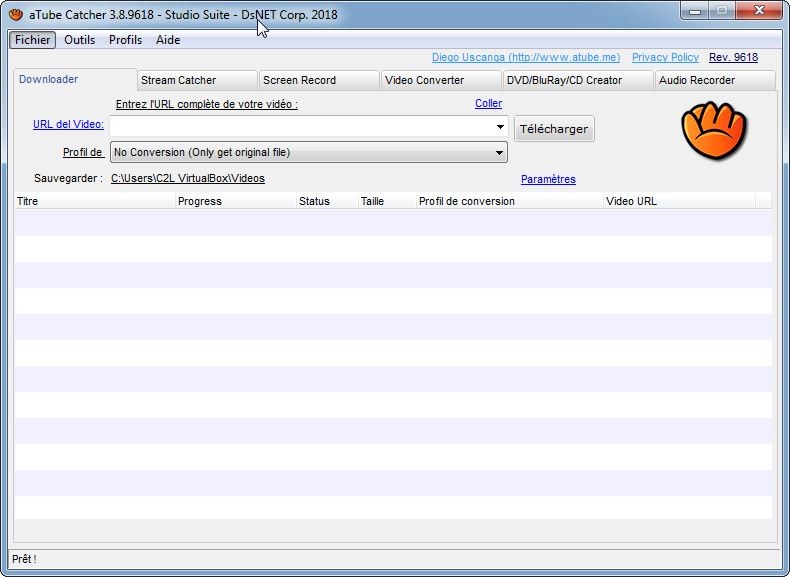This screenshot has height=577, width=790.
Task: Open the save folder path link
Action: click(187, 178)
